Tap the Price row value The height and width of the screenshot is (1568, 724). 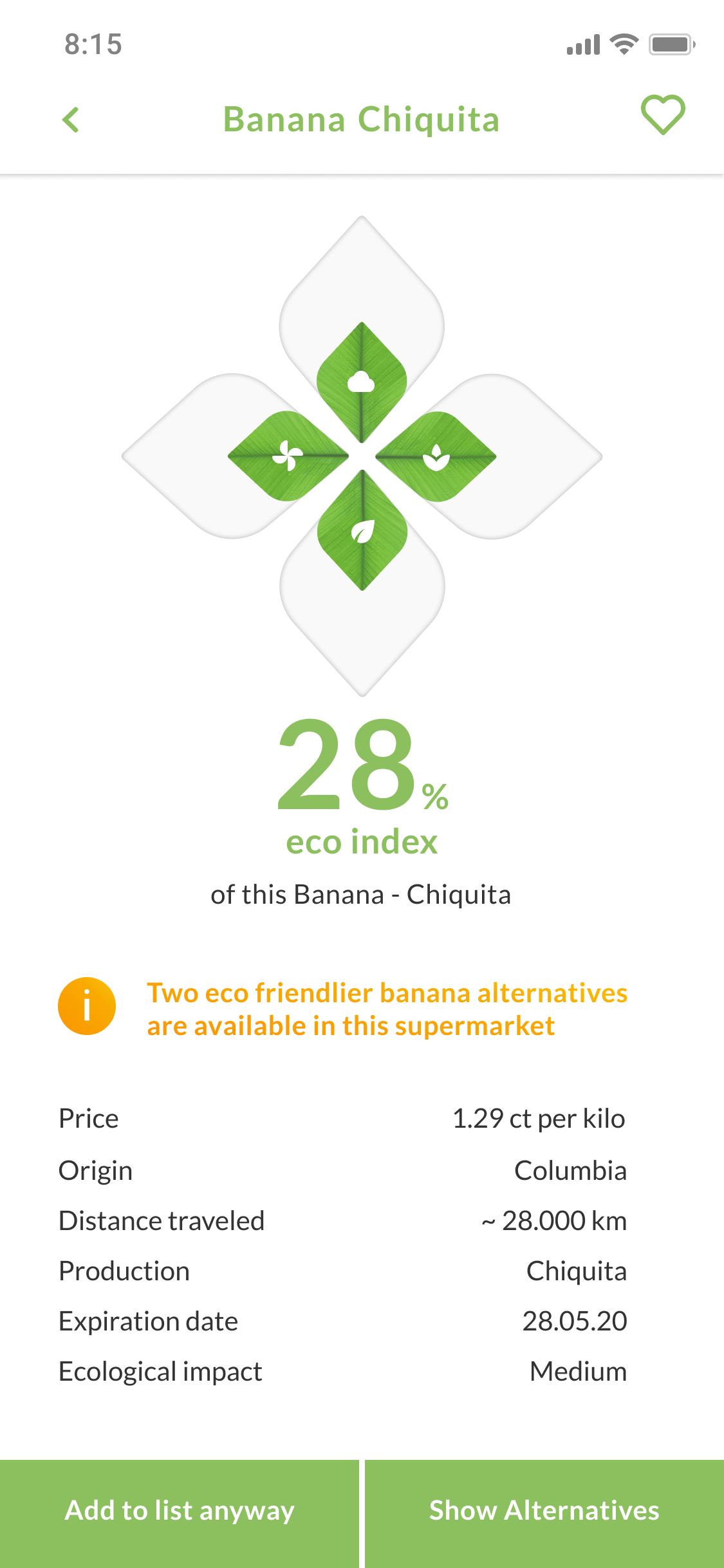pos(539,1119)
